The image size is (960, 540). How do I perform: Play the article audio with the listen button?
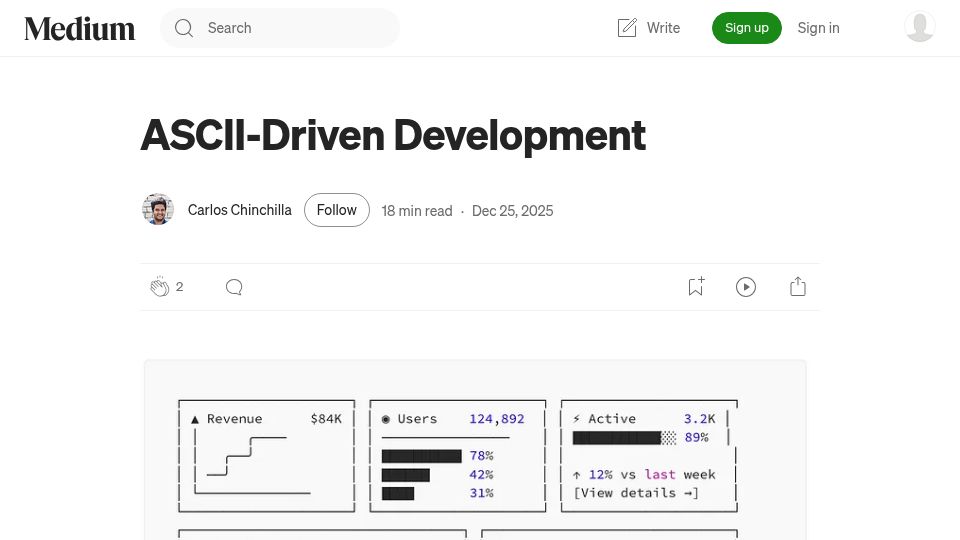(x=746, y=287)
